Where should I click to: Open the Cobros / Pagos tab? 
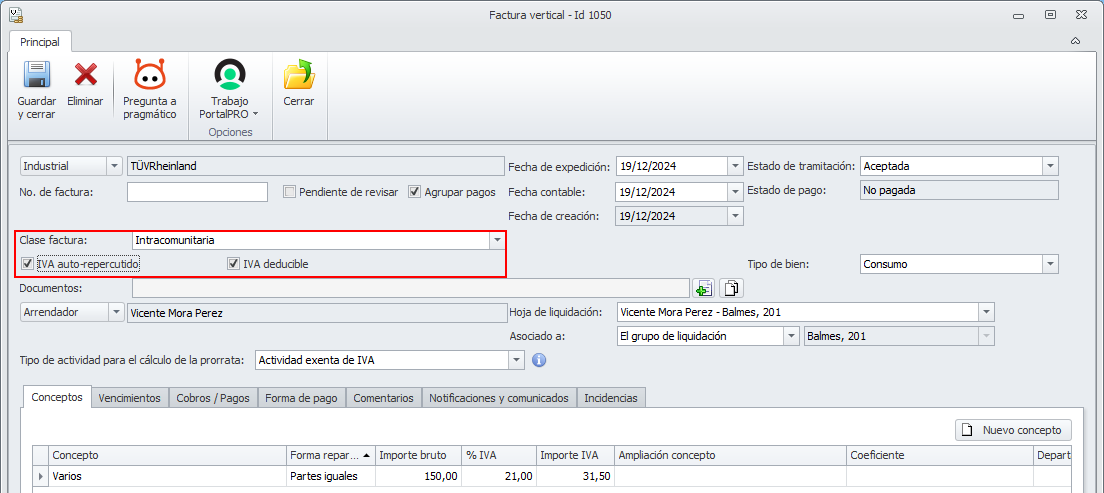coord(213,398)
